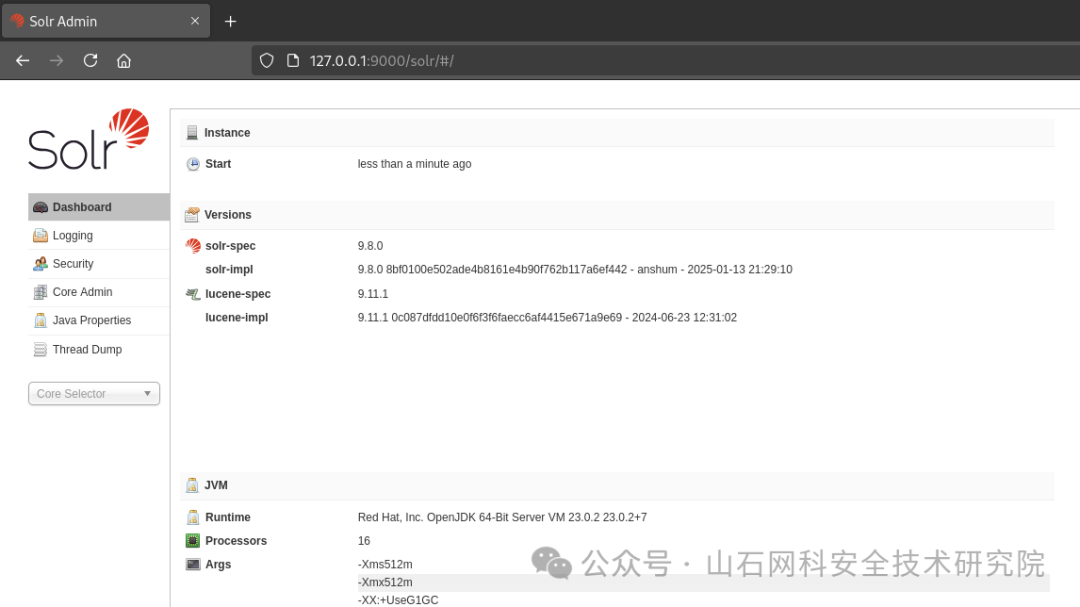Click the solr-impl version string
Screen dimensions: 1080x607
[x=575, y=269]
